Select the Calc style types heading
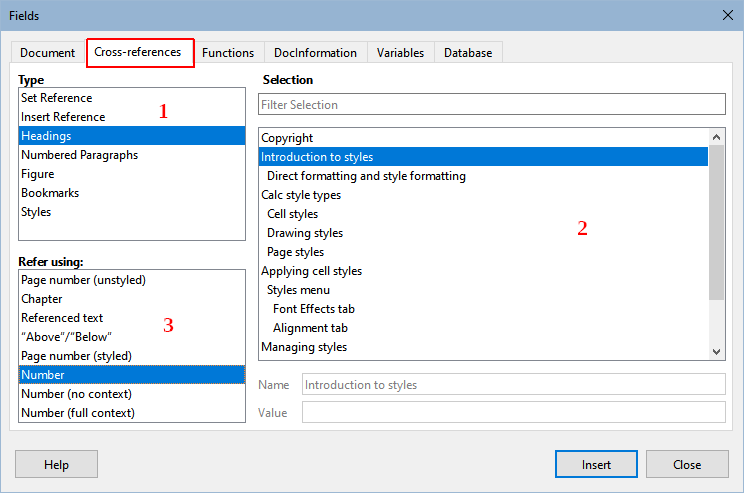Screen dimensions: 744x493 click(301, 195)
